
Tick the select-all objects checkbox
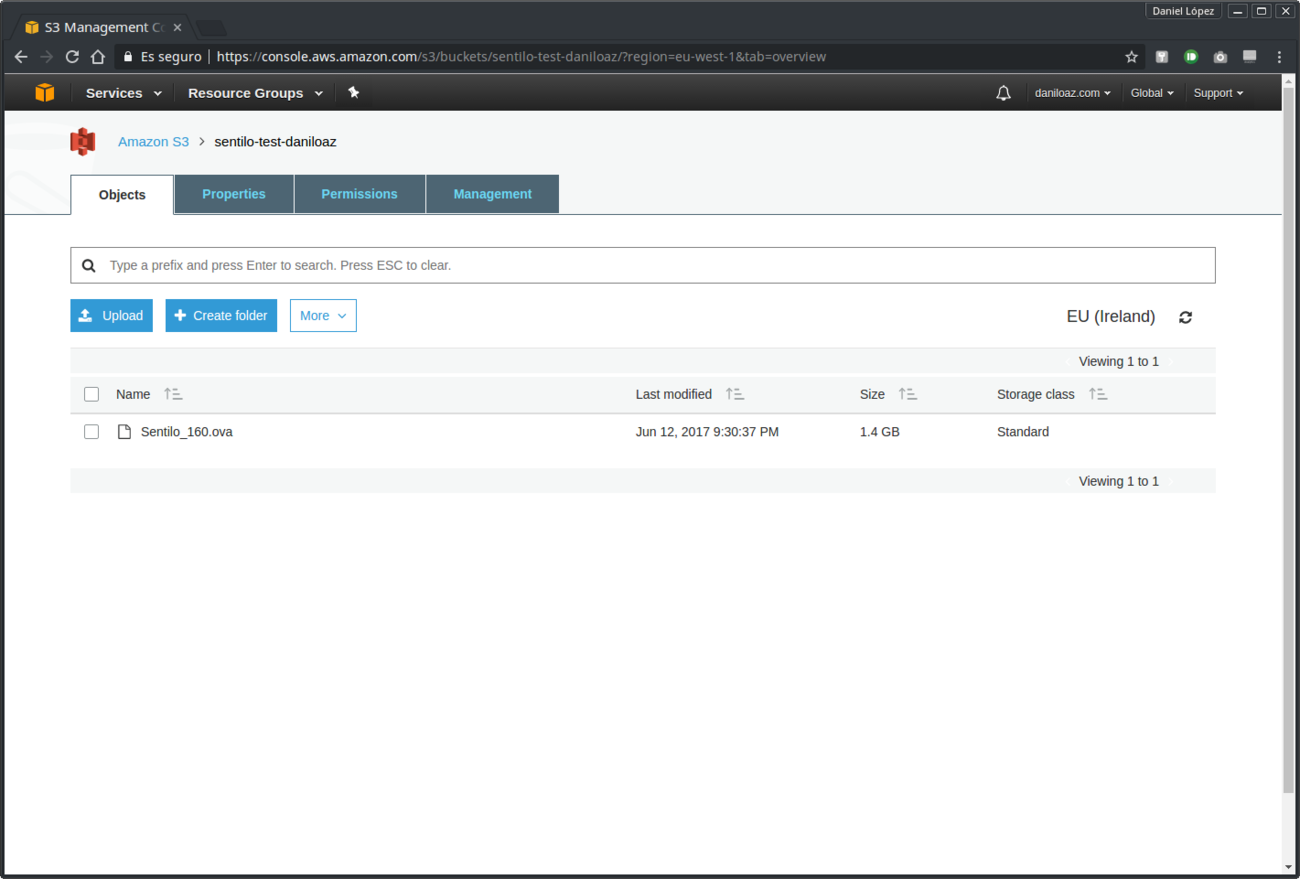pos(92,394)
